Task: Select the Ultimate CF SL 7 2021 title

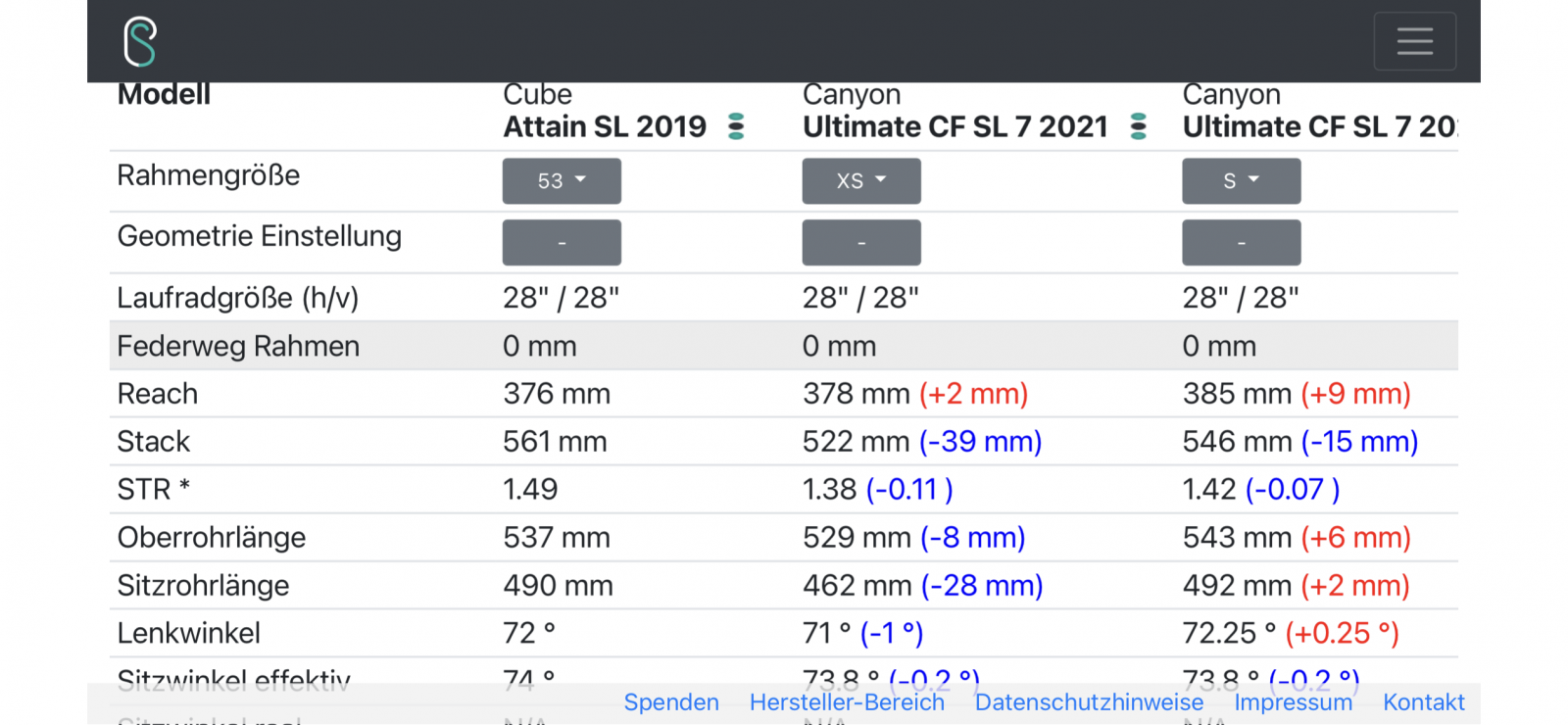Action: (x=955, y=126)
